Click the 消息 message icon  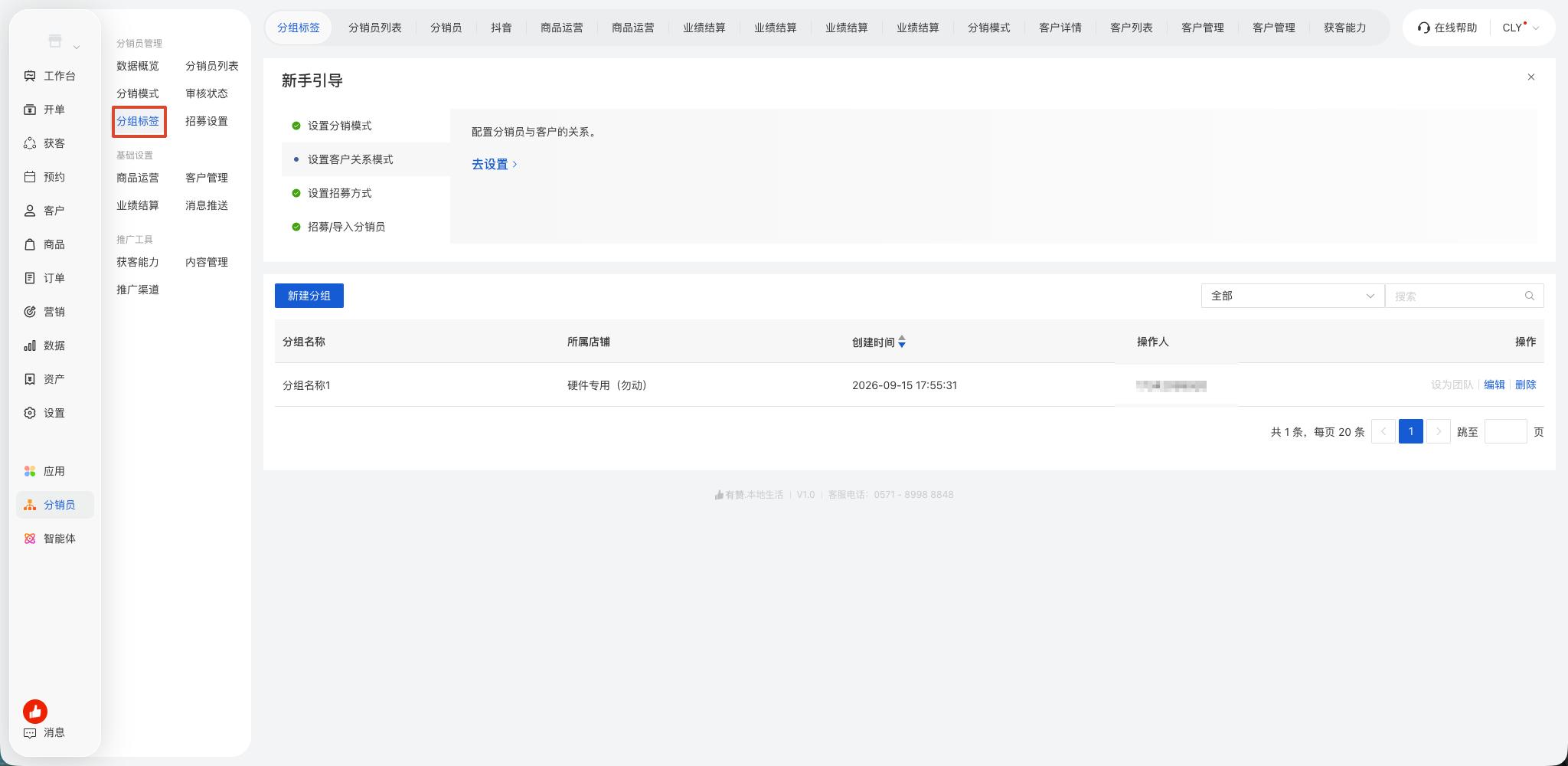[30, 732]
